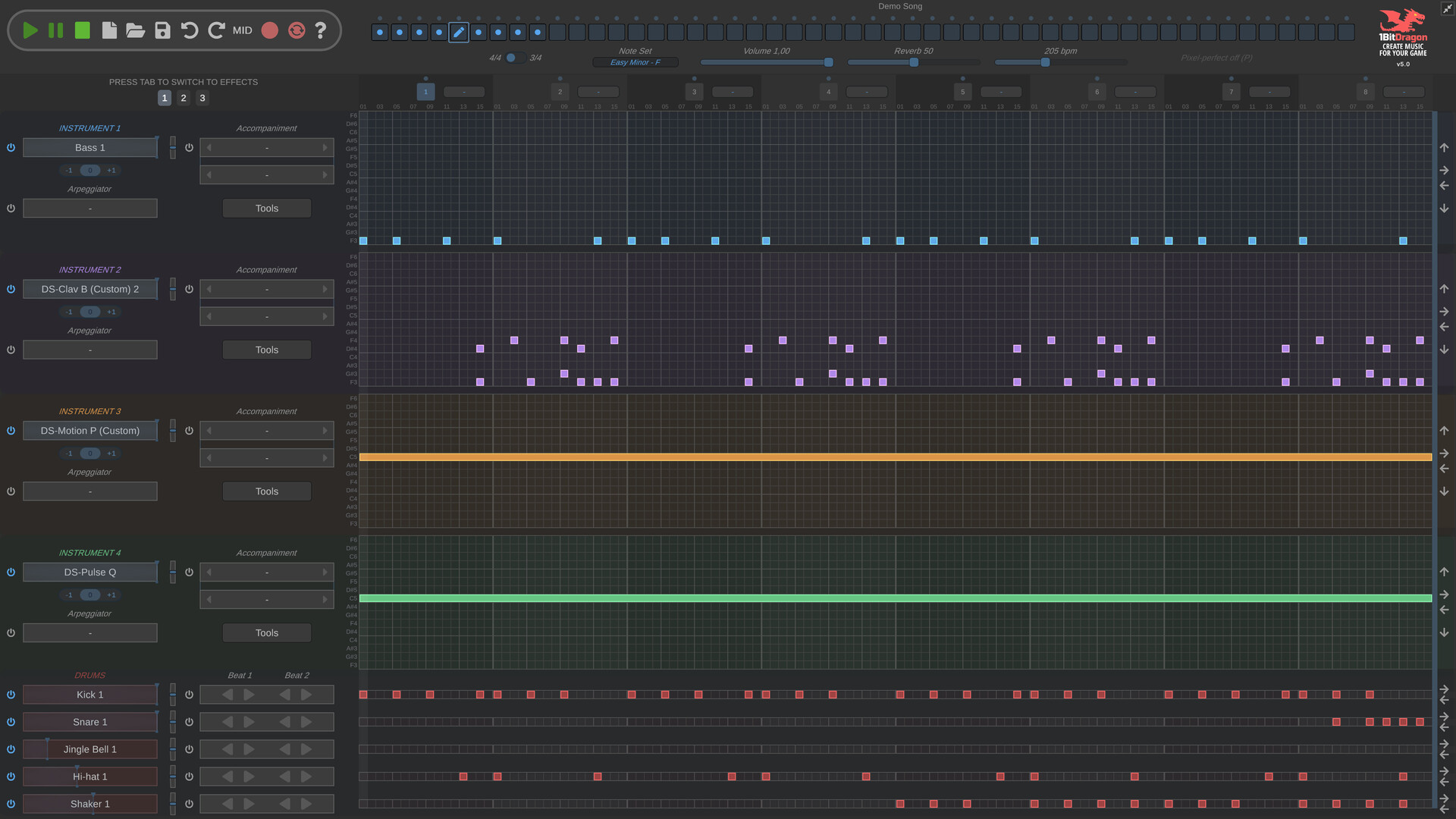Undo the last edit

[x=190, y=30]
